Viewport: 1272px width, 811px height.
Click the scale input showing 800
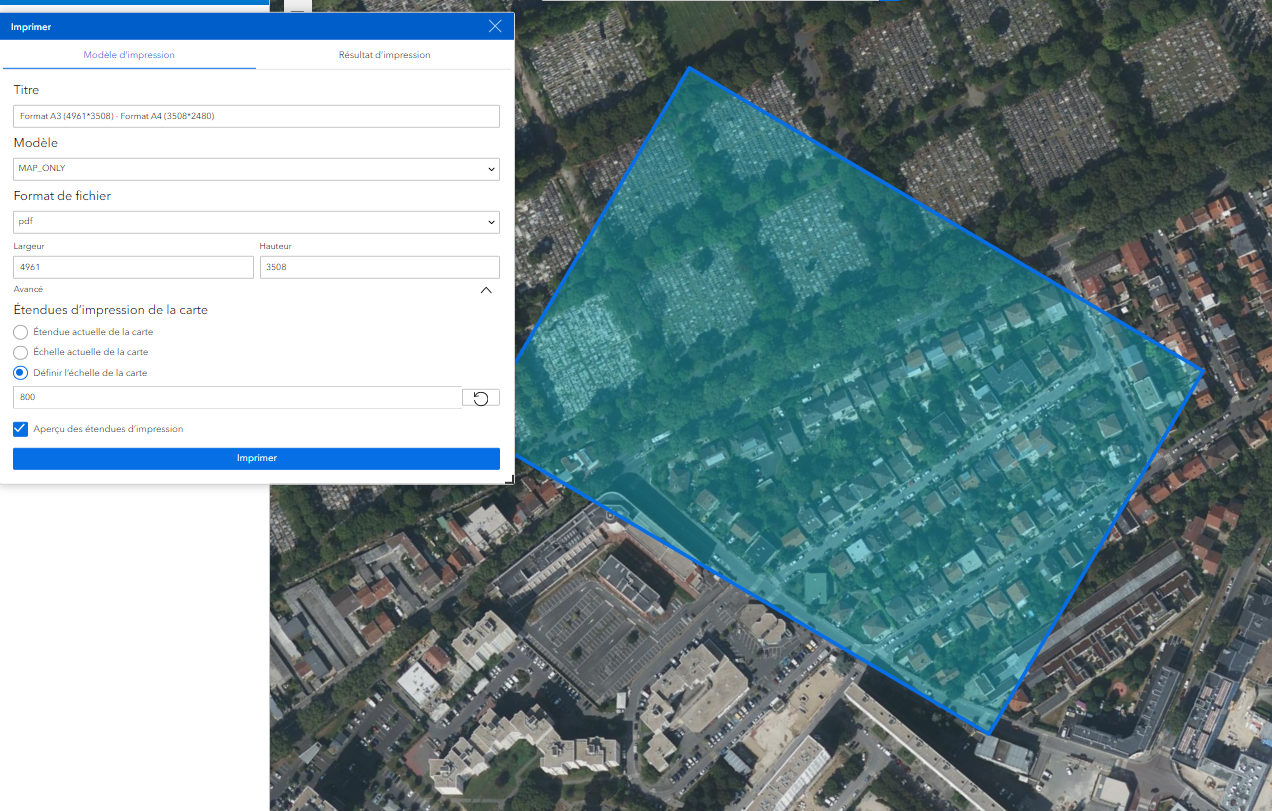pos(237,397)
